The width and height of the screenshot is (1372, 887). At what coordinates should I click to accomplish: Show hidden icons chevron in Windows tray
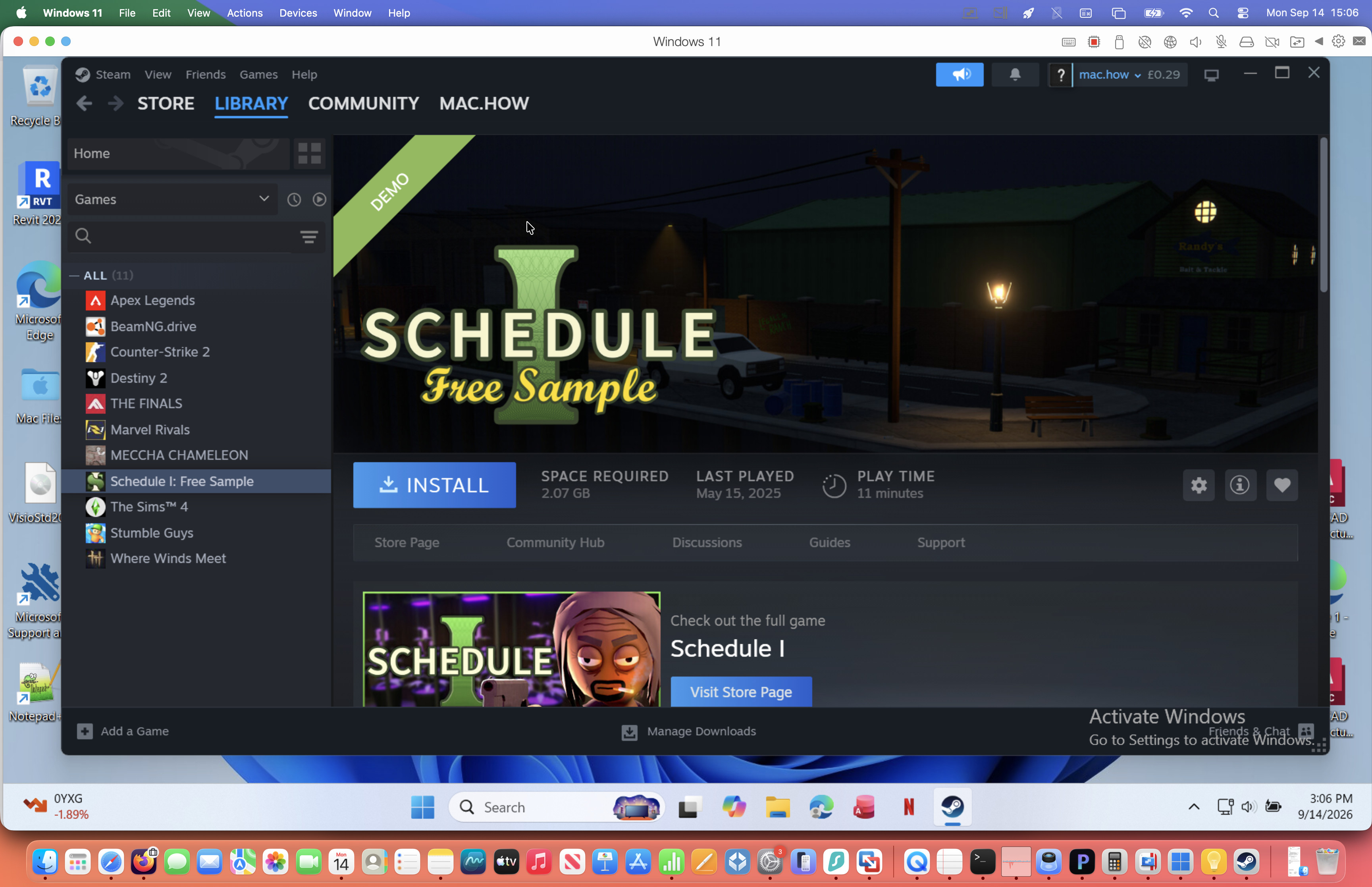(x=1193, y=806)
